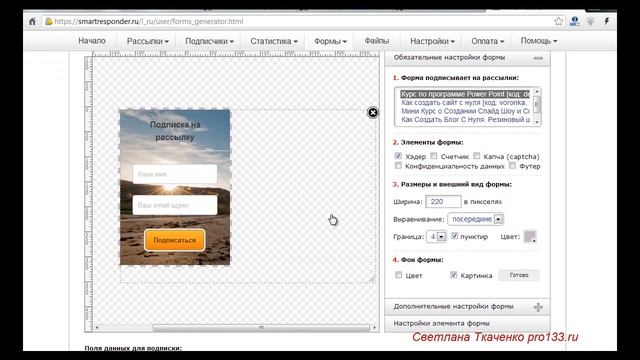Click the Ширина width input field
Screen dimensions: 640x360
[x=443, y=202]
